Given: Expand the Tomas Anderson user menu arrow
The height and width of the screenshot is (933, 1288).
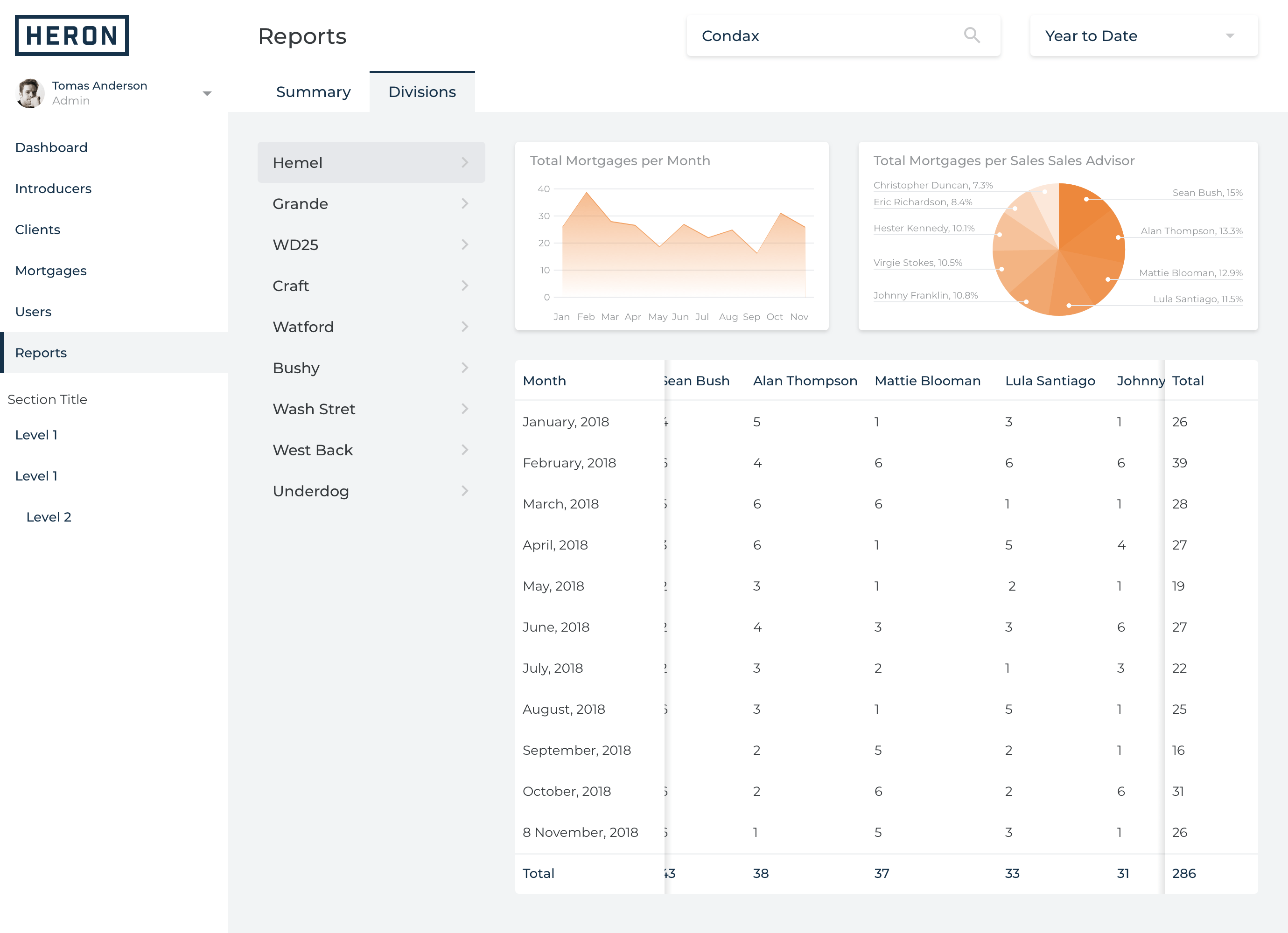Looking at the screenshot, I should tap(207, 93).
